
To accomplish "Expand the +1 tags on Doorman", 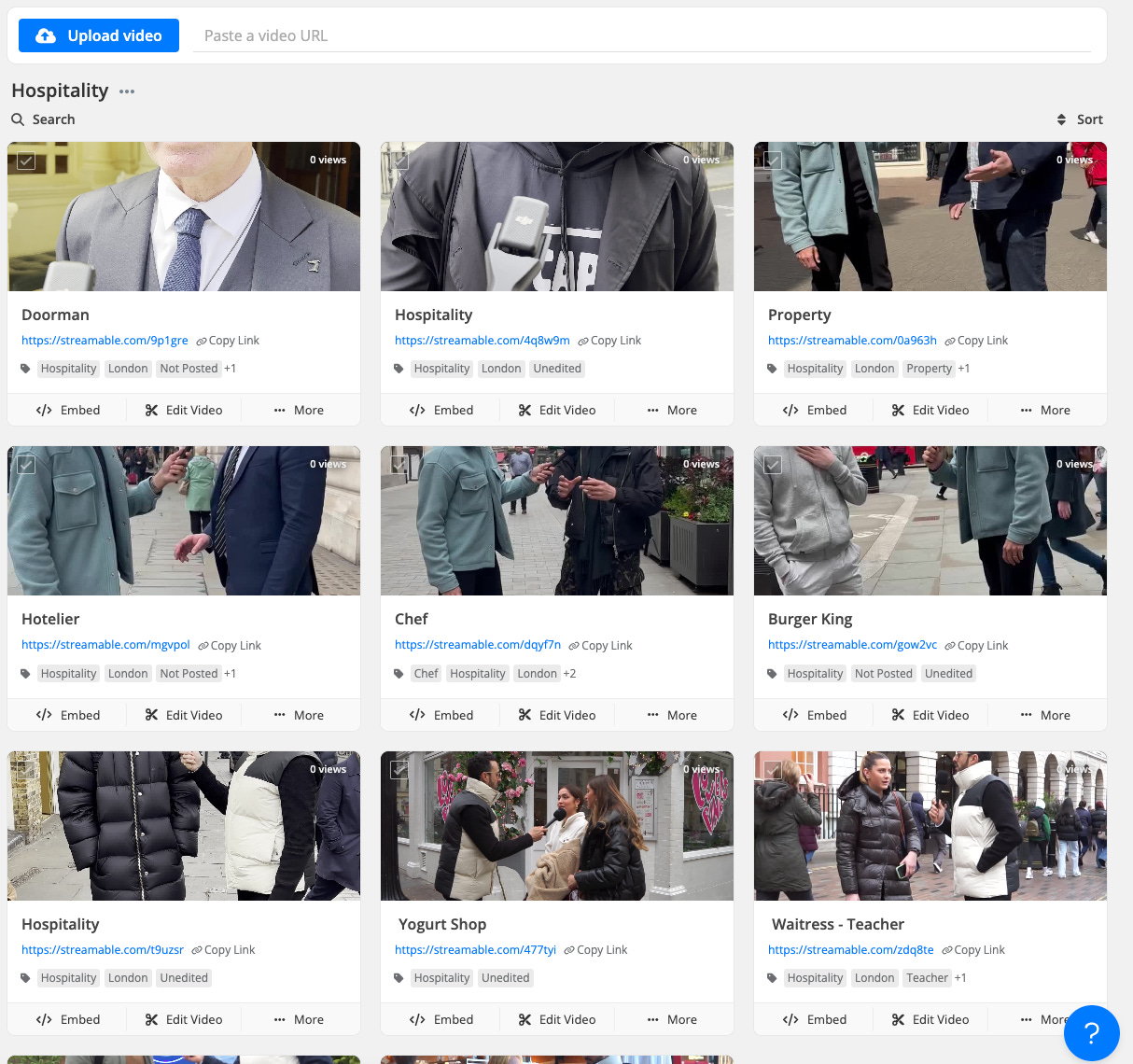I will pos(230,369).
